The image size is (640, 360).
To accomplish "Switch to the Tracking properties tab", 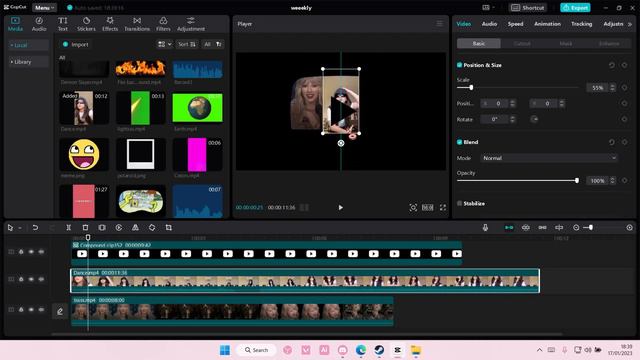I will pos(581,24).
